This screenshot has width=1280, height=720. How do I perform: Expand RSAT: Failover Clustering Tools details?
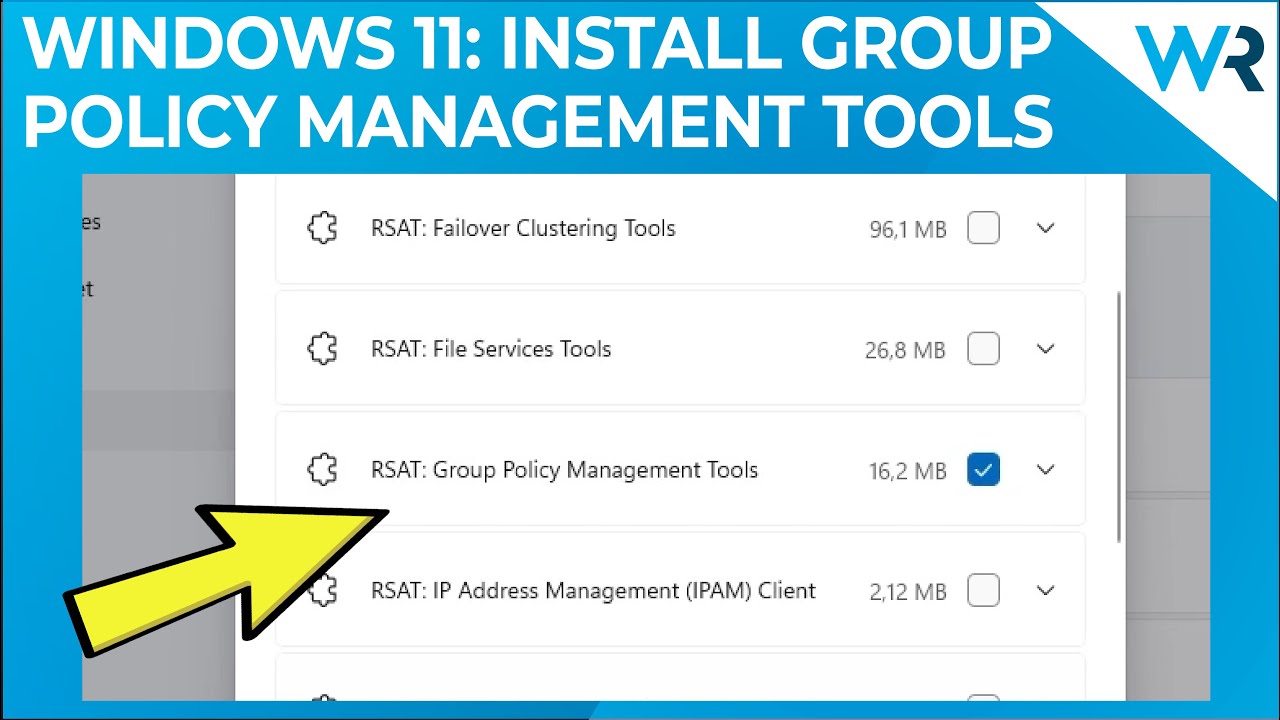point(1046,229)
